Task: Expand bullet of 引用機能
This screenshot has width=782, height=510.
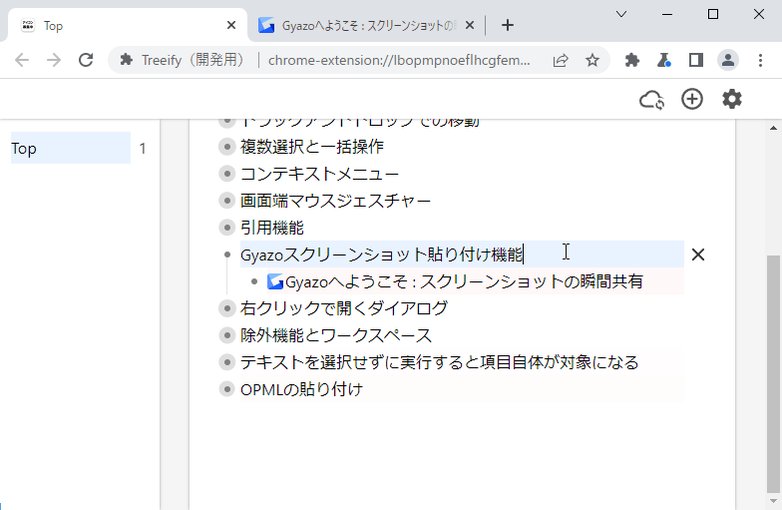Action: 227,227
